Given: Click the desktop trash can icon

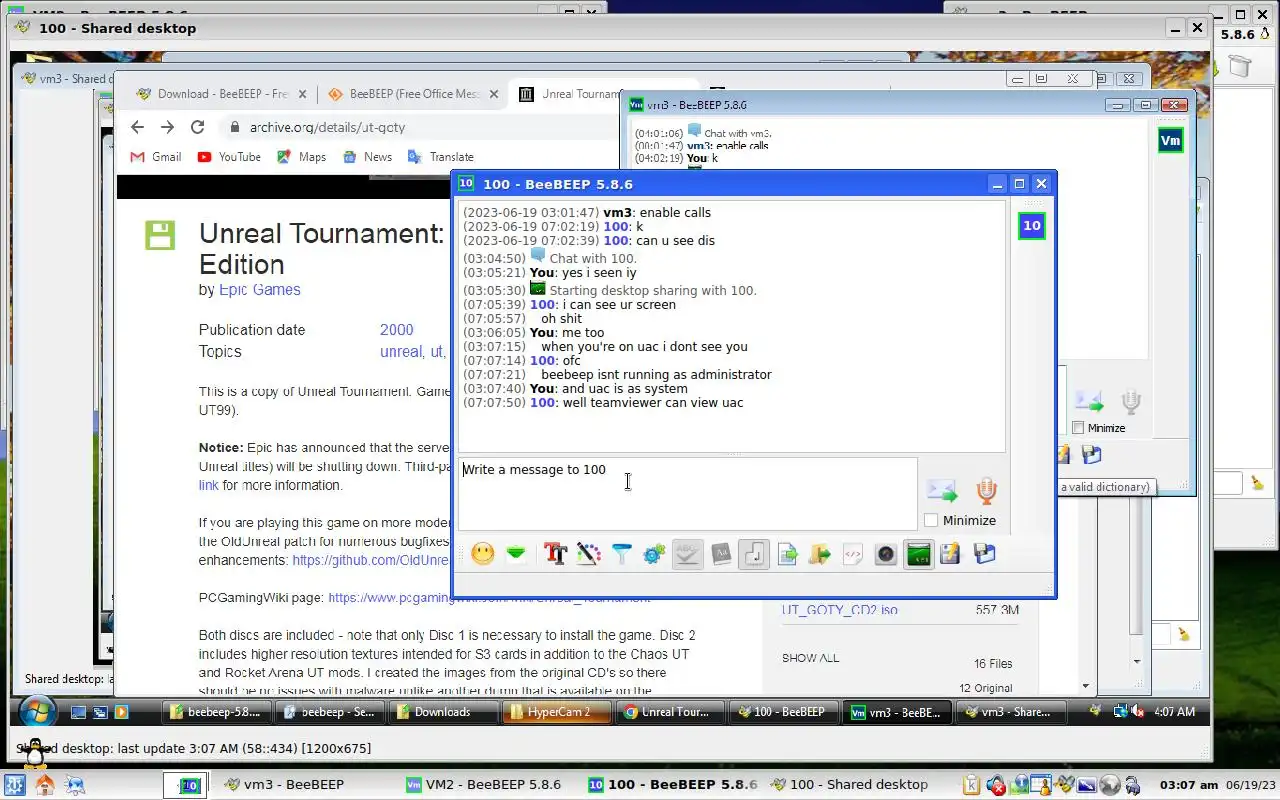Looking at the screenshot, I should [x=1239, y=66].
